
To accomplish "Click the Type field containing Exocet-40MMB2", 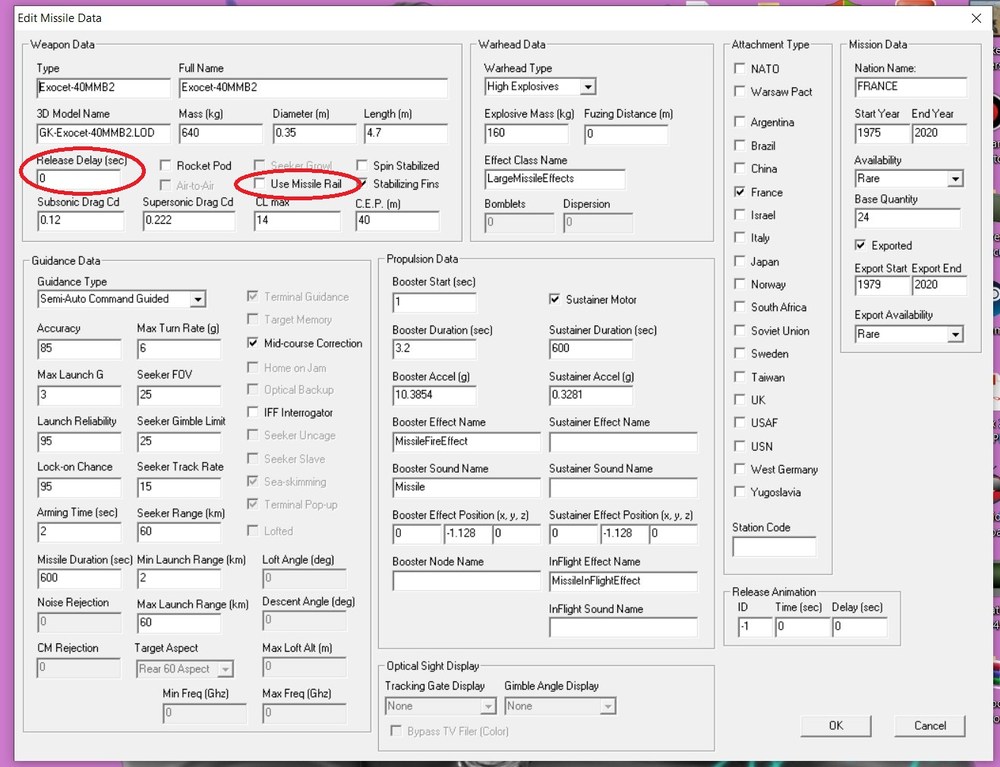I will click(x=103, y=87).
